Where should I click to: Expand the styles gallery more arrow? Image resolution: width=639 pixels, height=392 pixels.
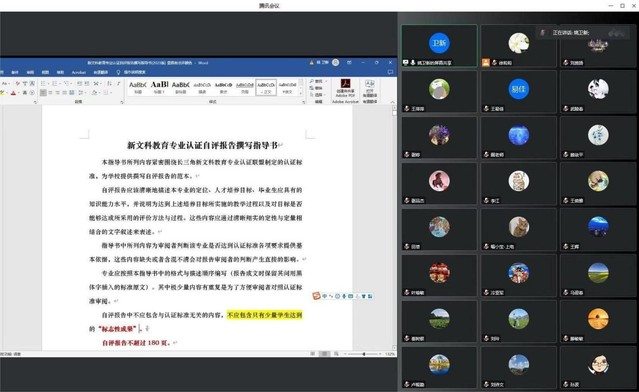pyautogui.click(x=301, y=93)
